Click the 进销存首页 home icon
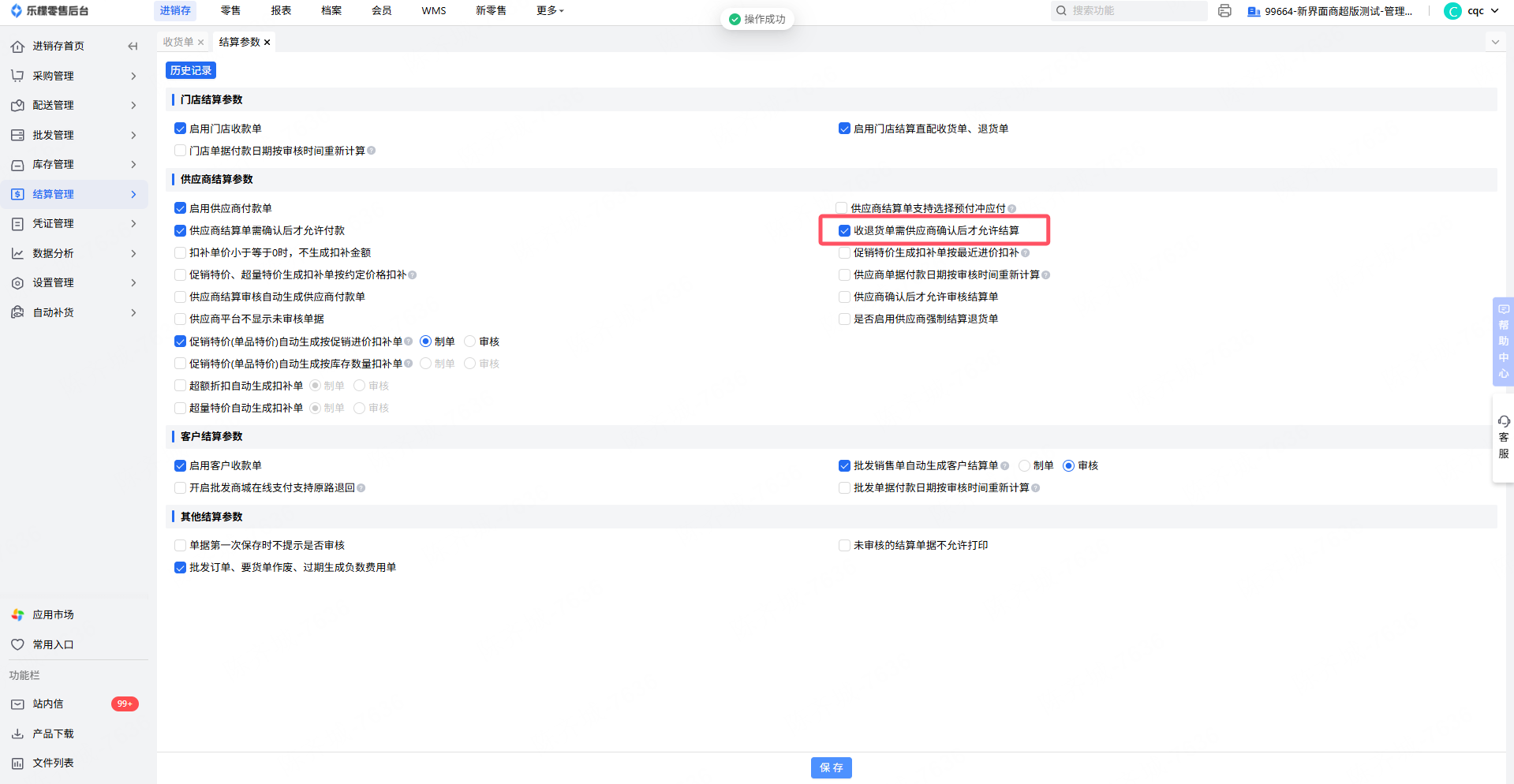Screen dimensions: 1514x784 tap(17, 47)
